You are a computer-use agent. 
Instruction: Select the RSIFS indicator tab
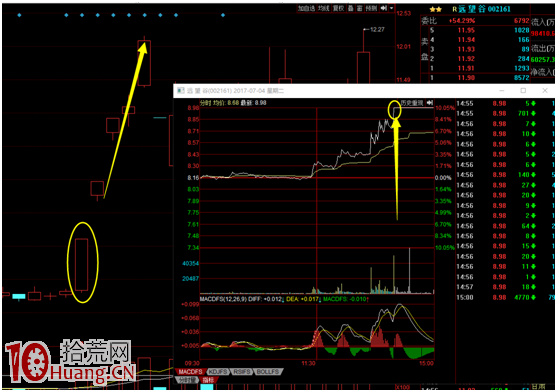click(242, 372)
